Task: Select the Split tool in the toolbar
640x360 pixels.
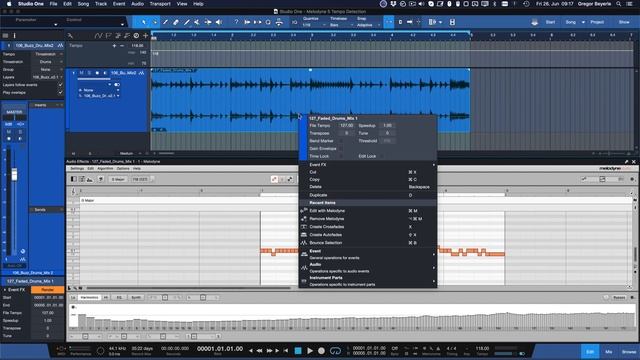Action: pos(165,22)
